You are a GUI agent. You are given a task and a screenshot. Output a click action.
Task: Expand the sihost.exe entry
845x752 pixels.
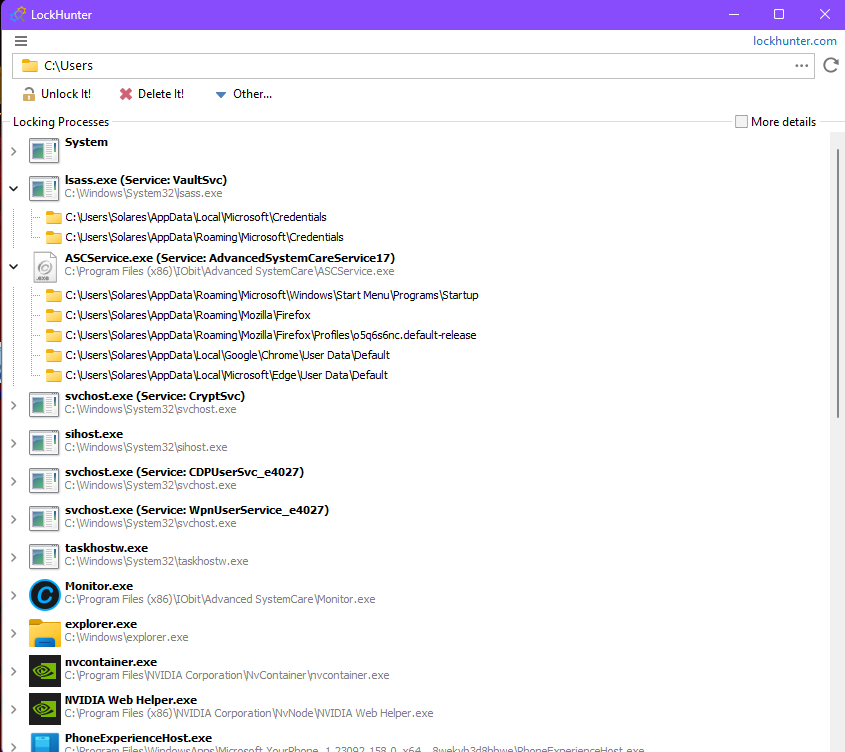[x=14, y=444]
